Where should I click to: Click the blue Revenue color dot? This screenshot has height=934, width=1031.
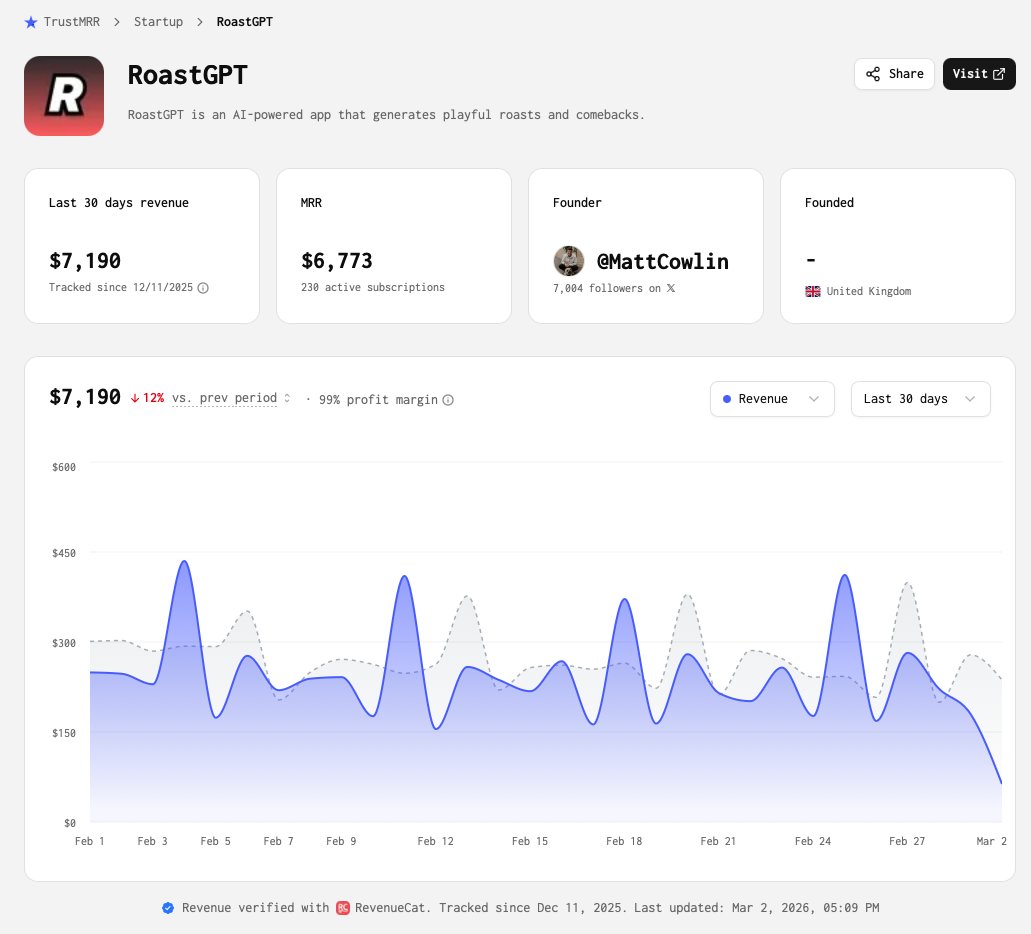click(727, 399)
